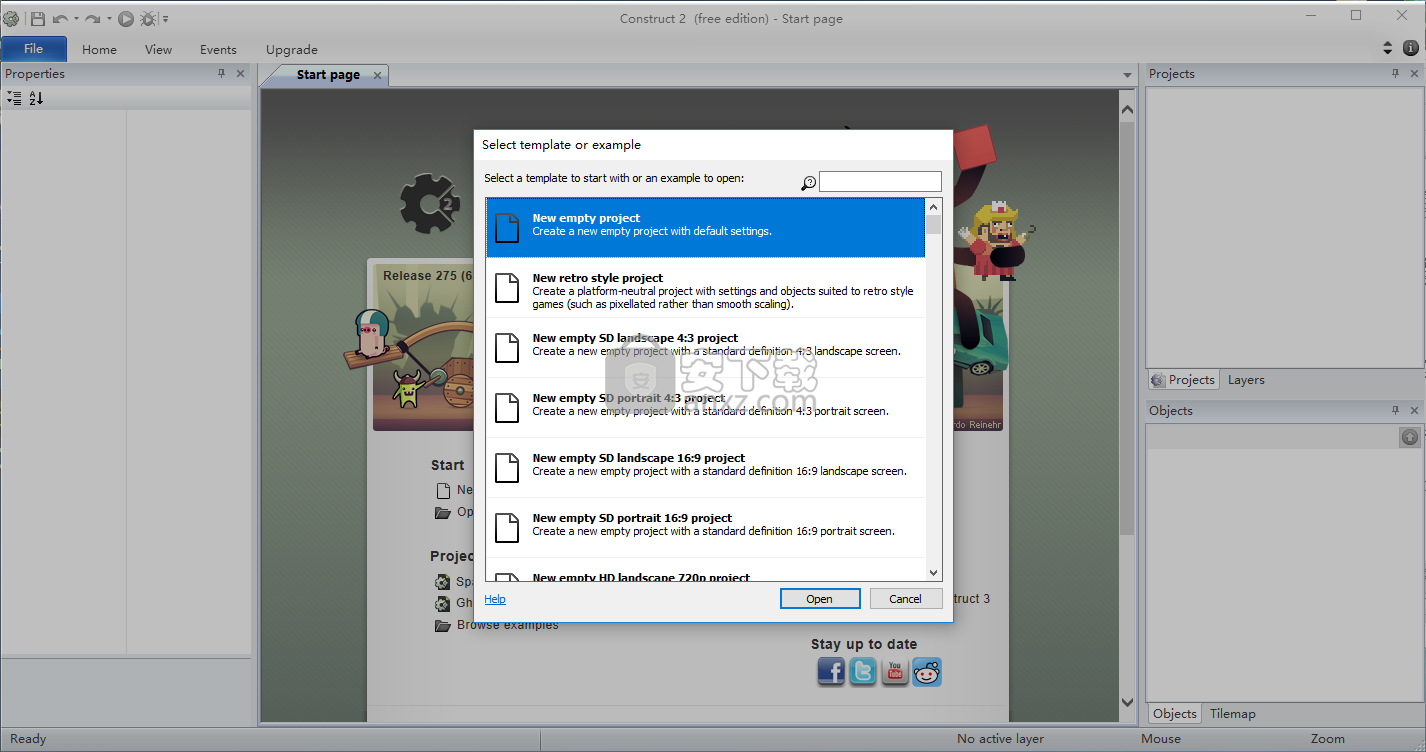This screenshot has height=752, width=1426.
Task: Open the File menu
Action: [x=34, y=49]
